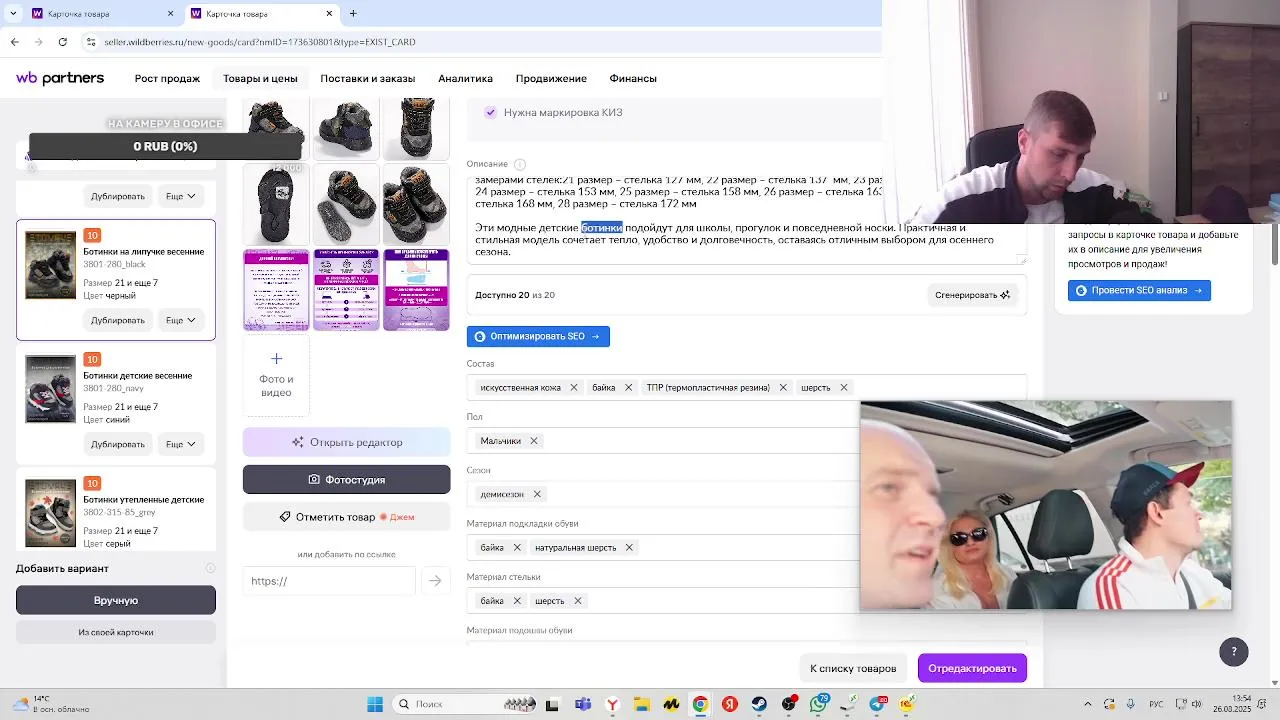Screen dimensions: 1280x720
Task: Show hidden system tray icons
Action: [1088, 704]
